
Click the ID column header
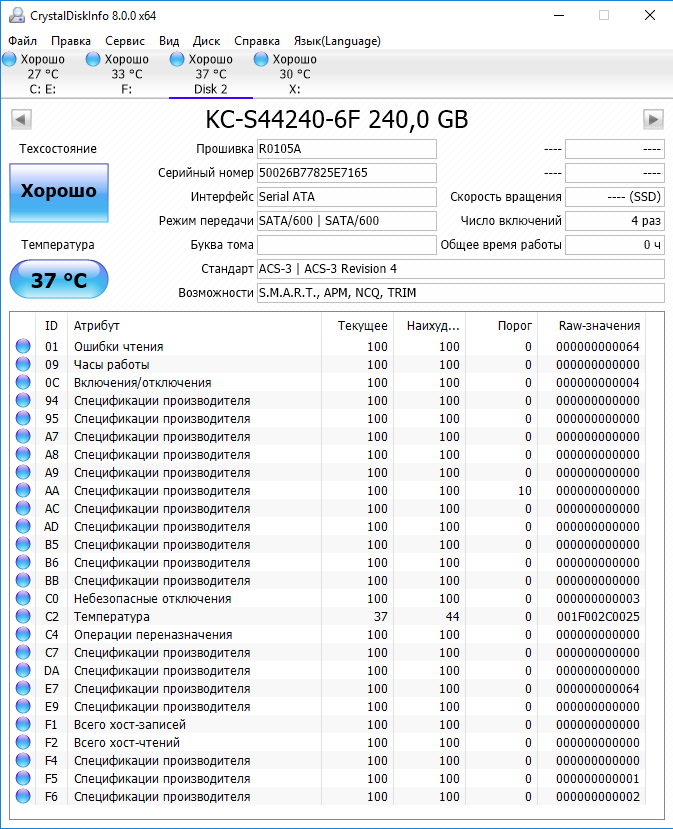[51, 326]
